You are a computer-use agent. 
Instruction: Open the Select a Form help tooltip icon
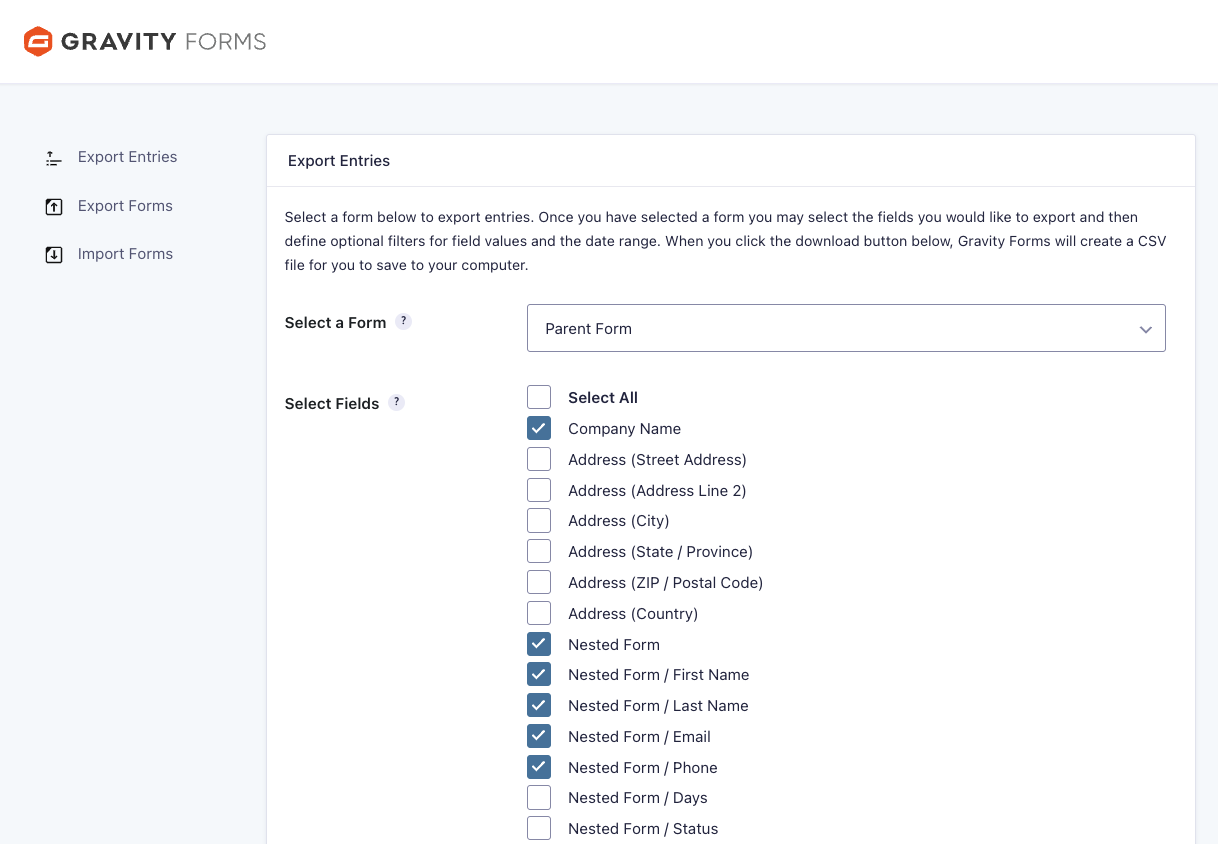(403, 321)
